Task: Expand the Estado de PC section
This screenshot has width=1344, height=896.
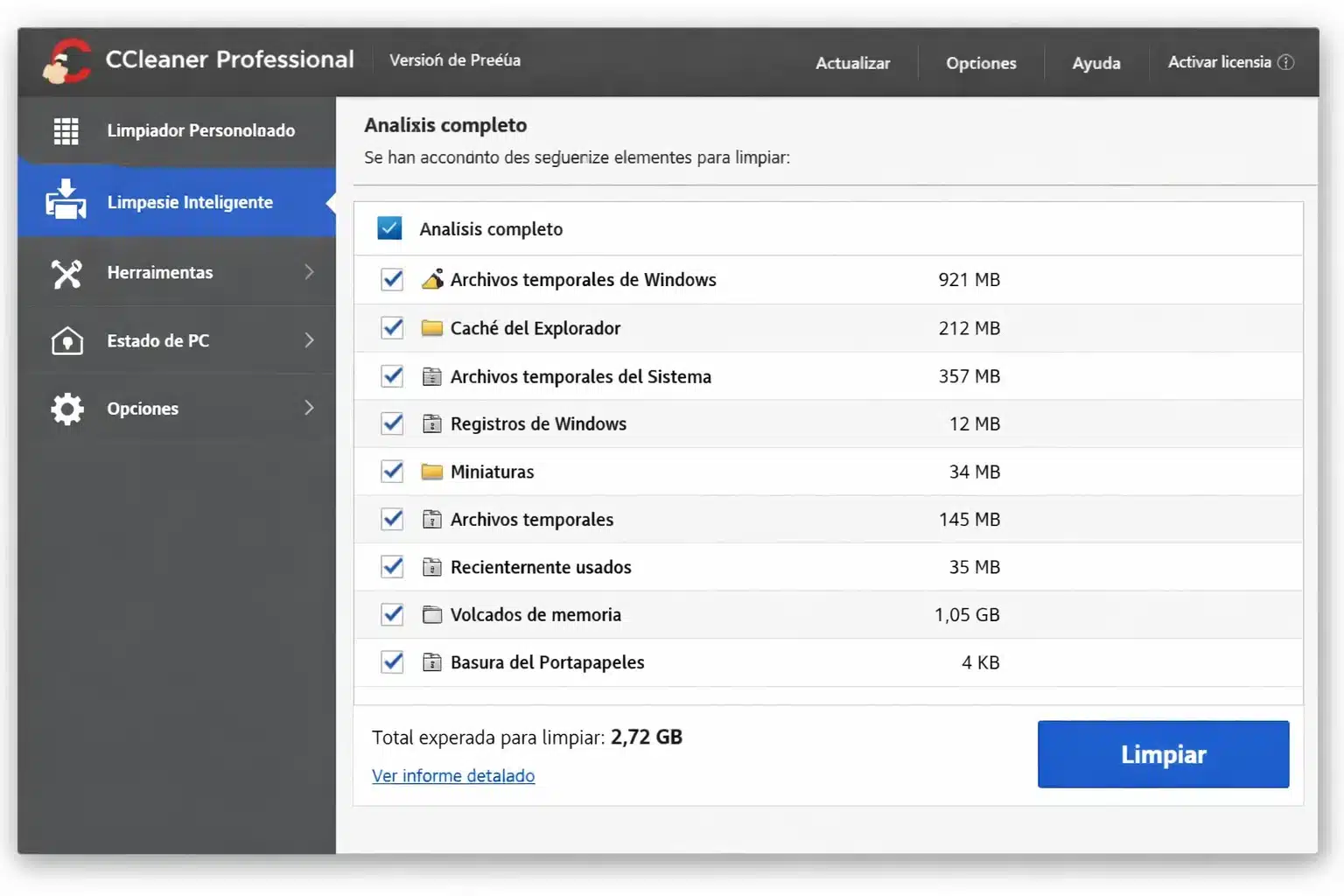Action: 310,340
